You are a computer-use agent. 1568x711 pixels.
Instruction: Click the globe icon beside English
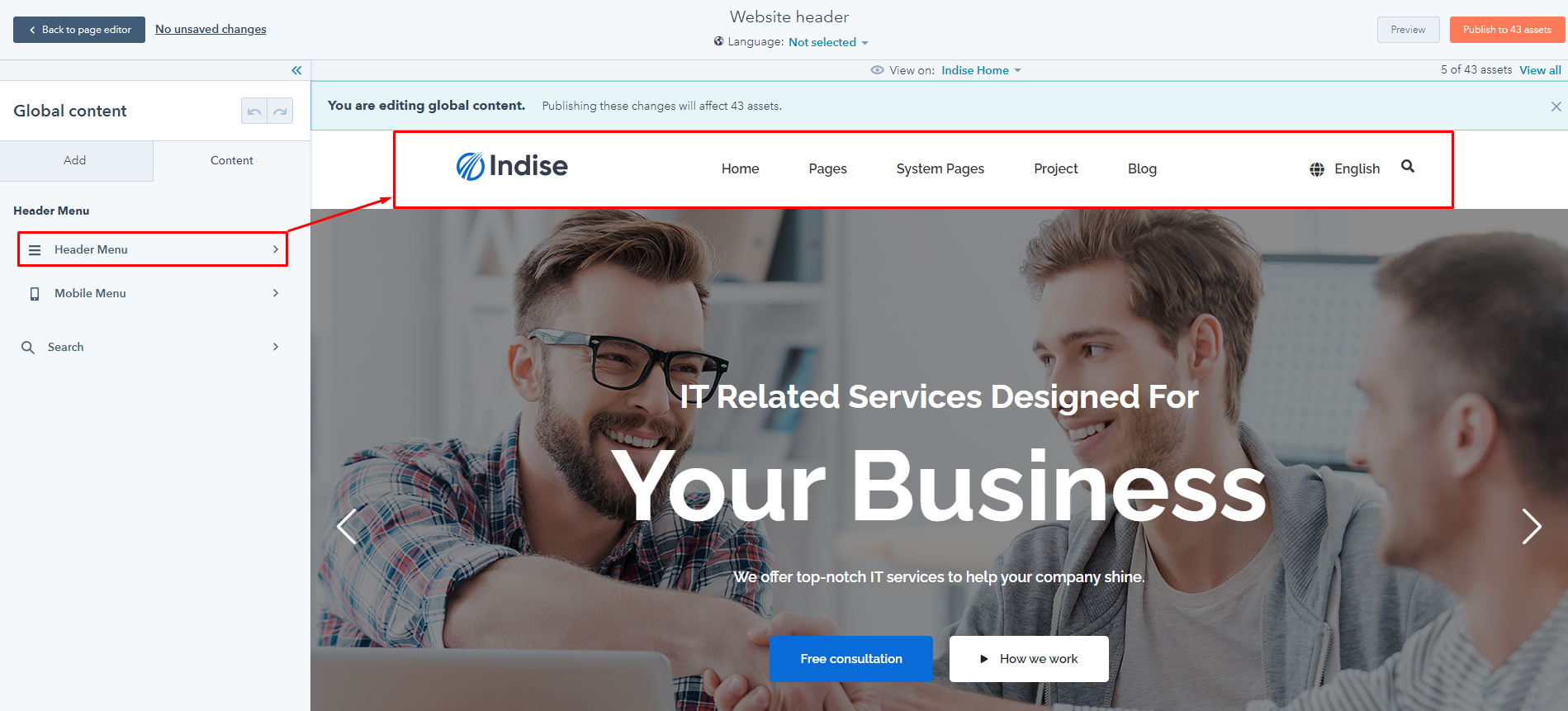(1317, 169)
